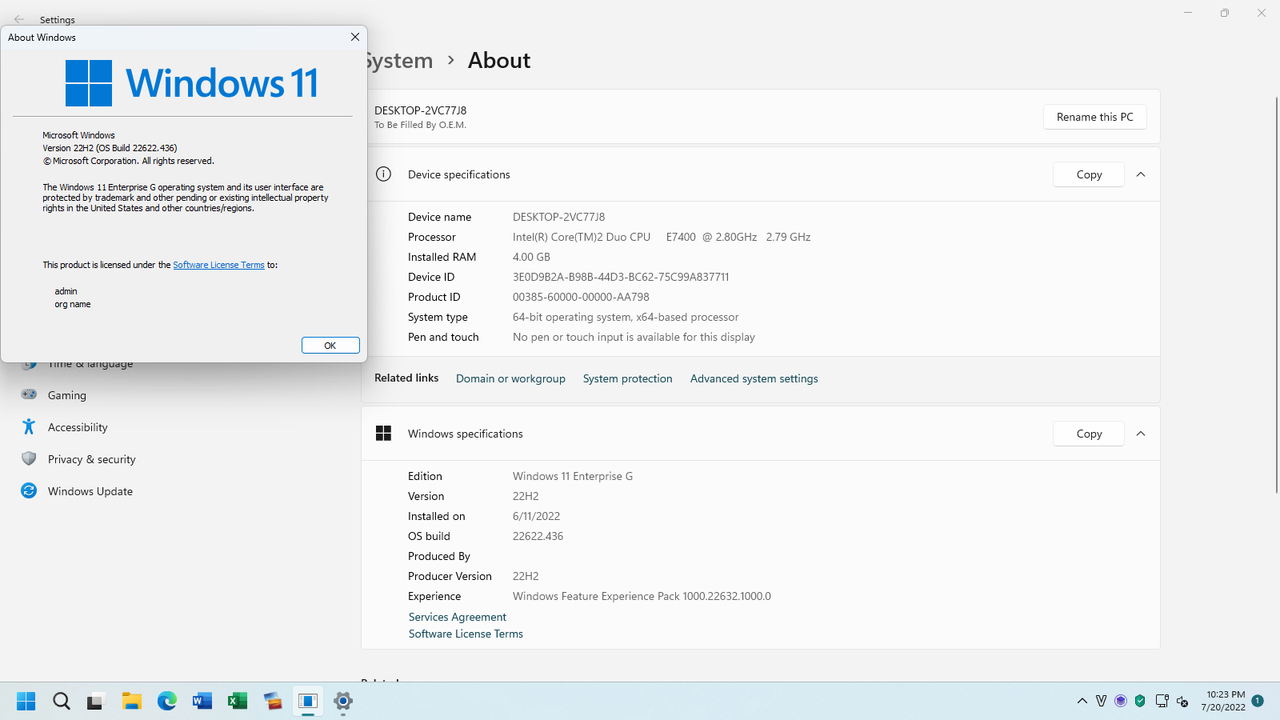Viewport: 1280px width, 720px height.
Task: Minimize the Settings window
Action: pos(1187,13)
